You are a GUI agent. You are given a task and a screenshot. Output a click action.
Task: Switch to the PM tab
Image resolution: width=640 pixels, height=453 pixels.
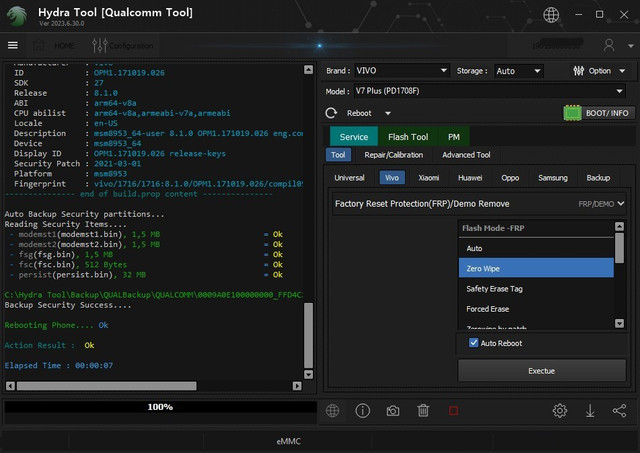pos(453,137)
